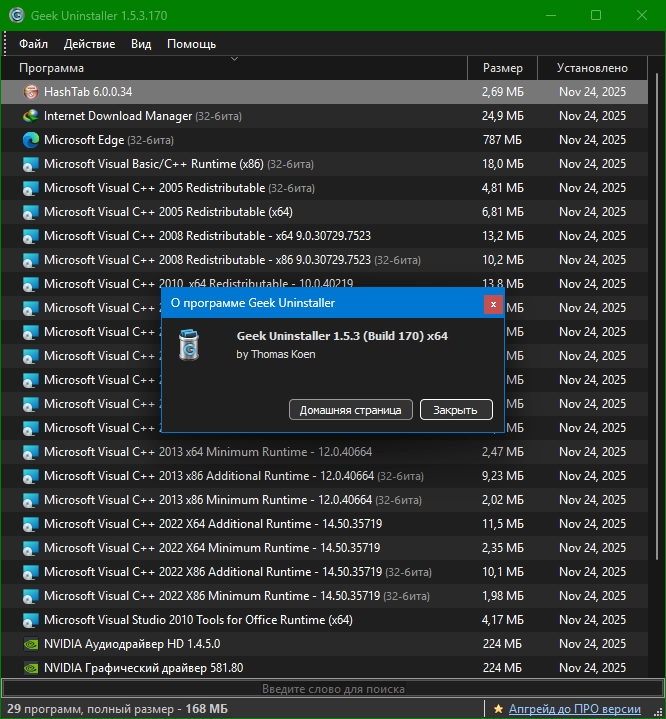The height and width of the screenshot is (719, 666).
Task: Select NVIDIA Графический драйвер 581.80 text
Action: [144, 668]
